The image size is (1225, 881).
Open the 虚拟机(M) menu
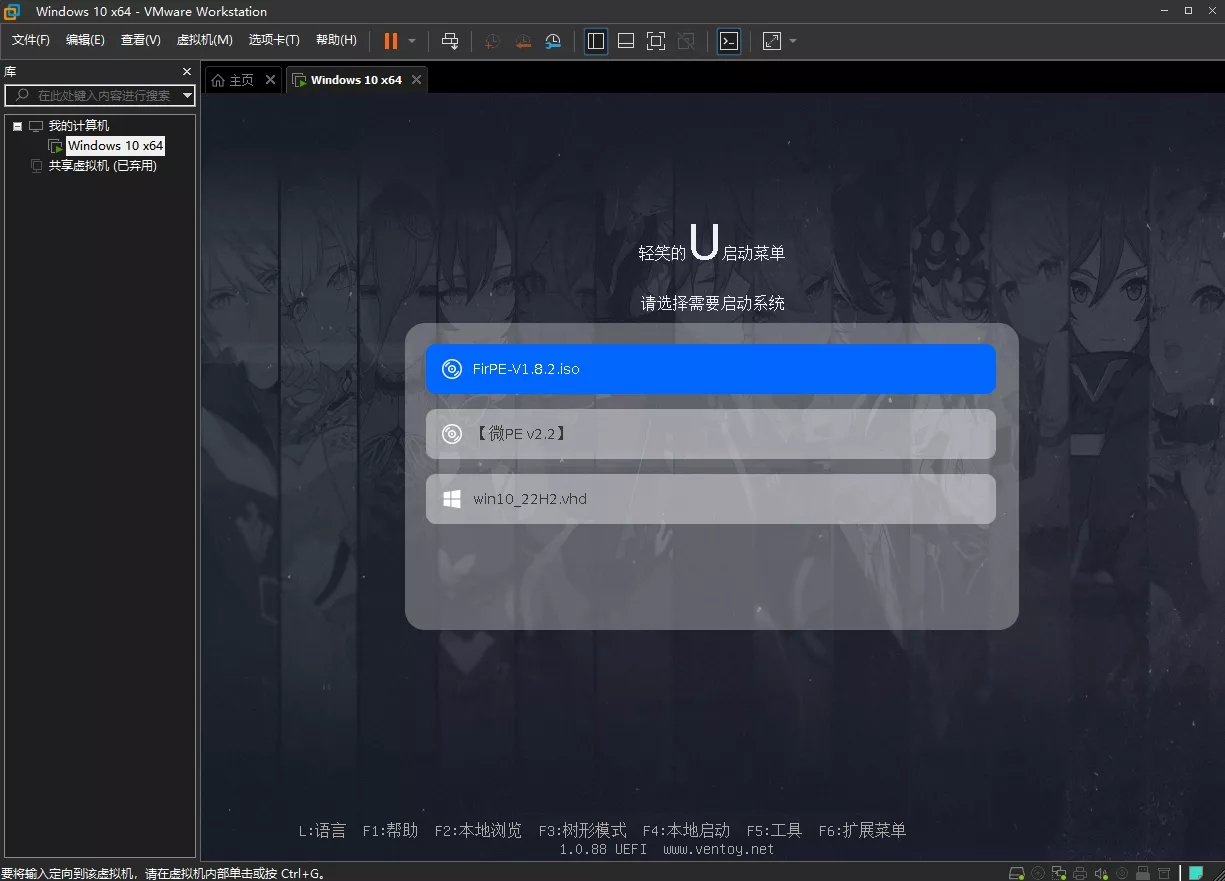[204, 40]
